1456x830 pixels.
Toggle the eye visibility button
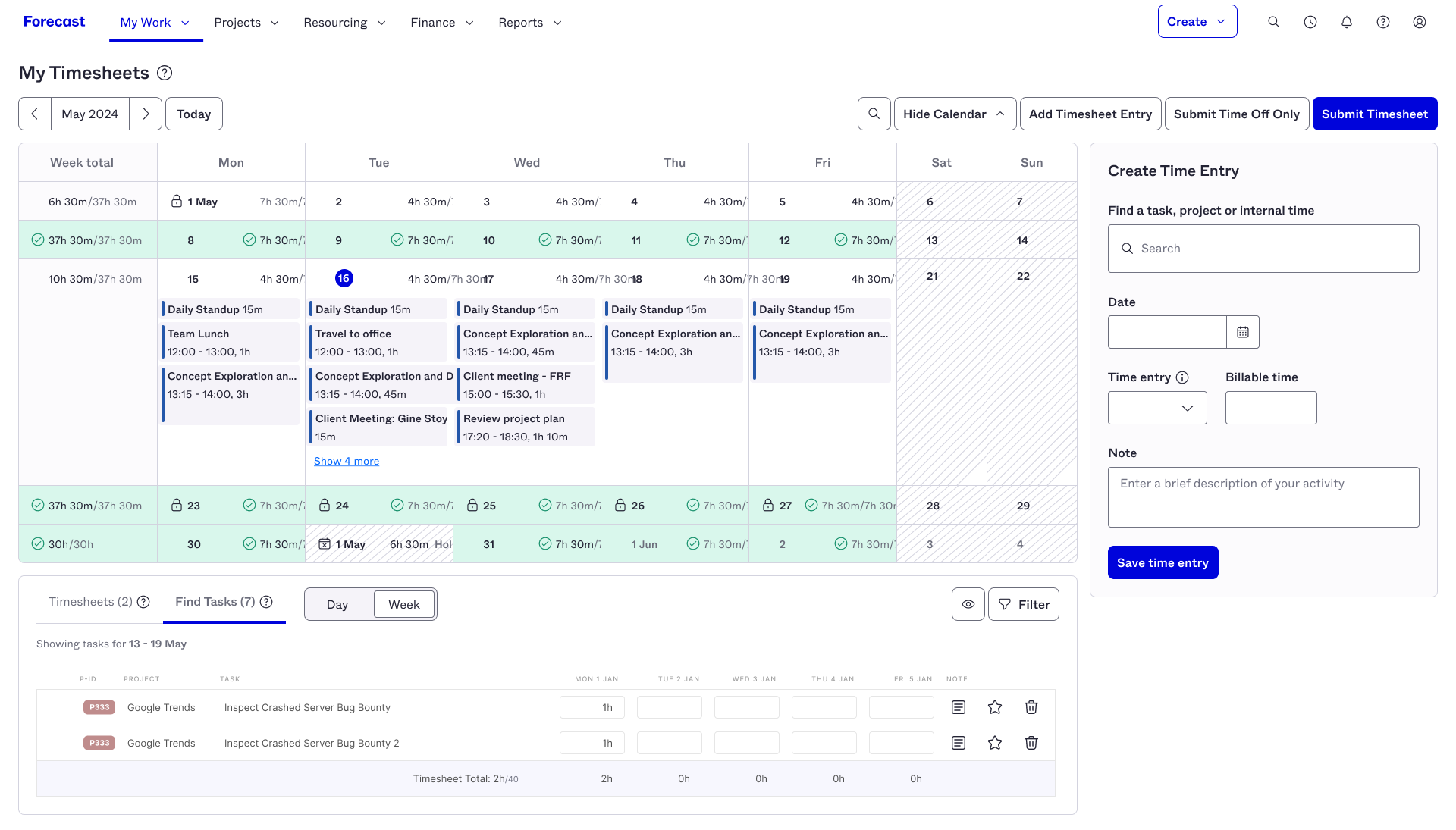(x=968, y=604)
